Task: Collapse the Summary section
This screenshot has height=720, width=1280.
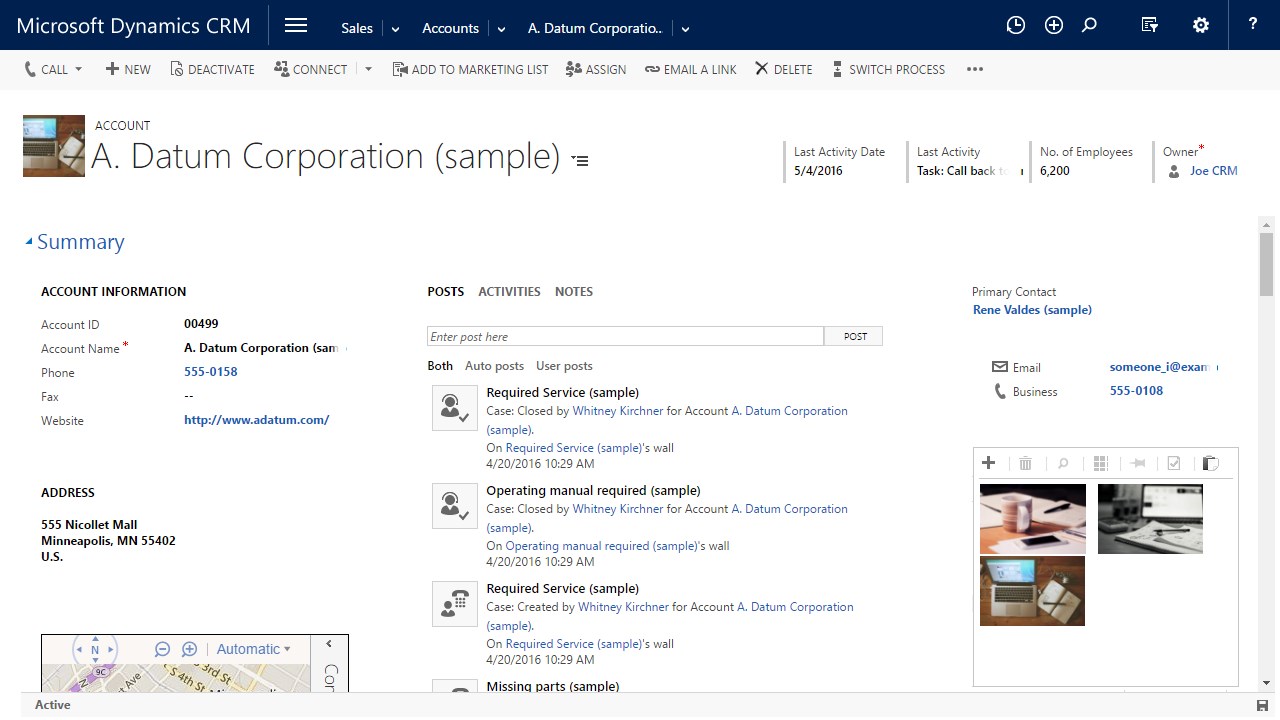Action: pos(29,242)
